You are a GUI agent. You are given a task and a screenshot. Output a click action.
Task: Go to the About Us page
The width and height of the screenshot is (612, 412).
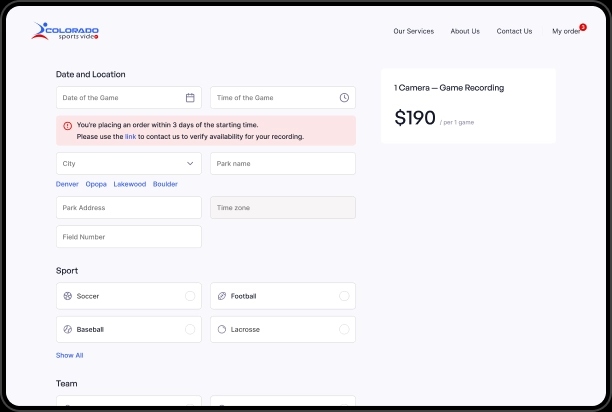point(465,31)
